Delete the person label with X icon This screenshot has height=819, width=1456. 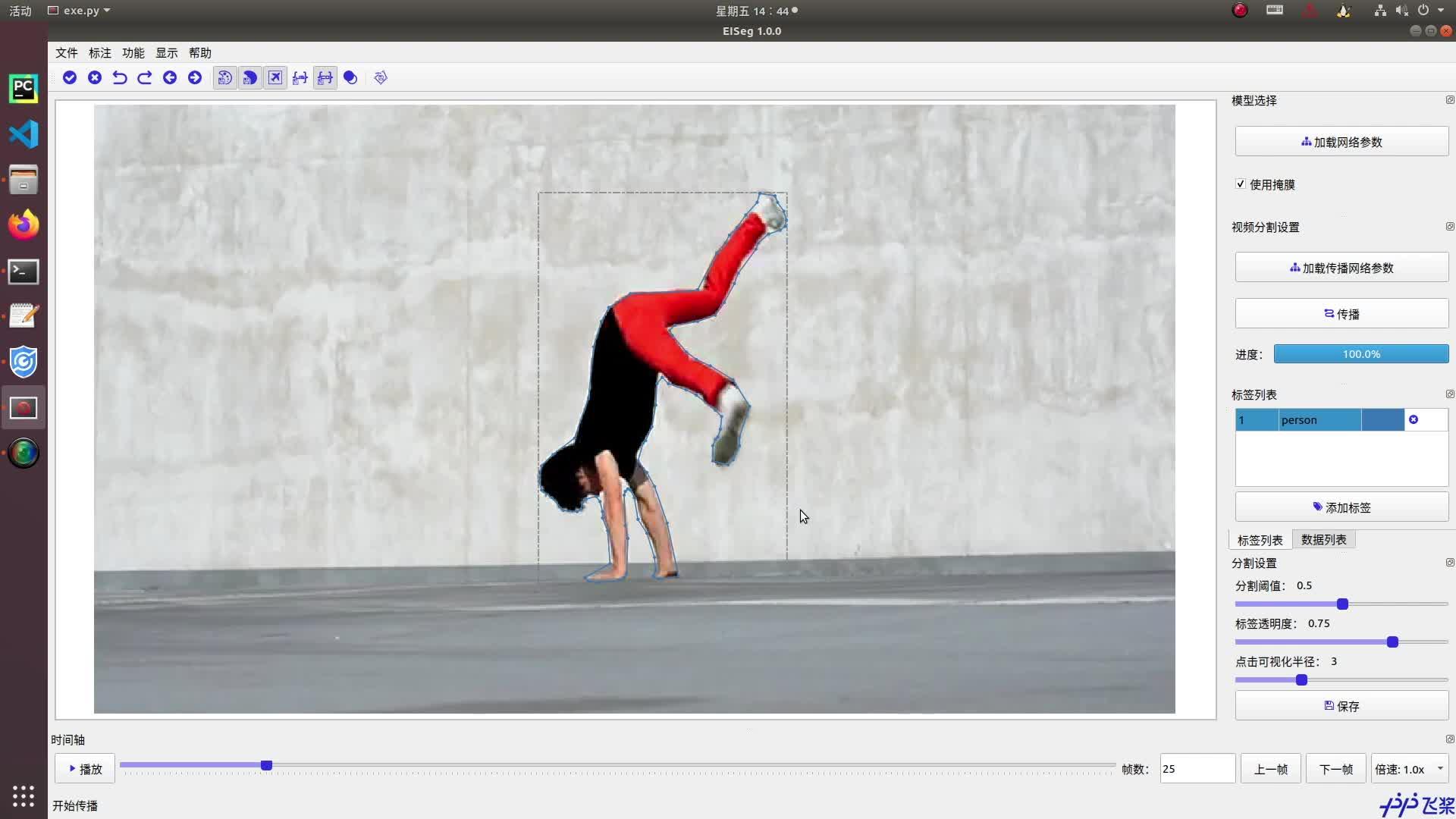pyautogui.click(x=1414, y=419)
